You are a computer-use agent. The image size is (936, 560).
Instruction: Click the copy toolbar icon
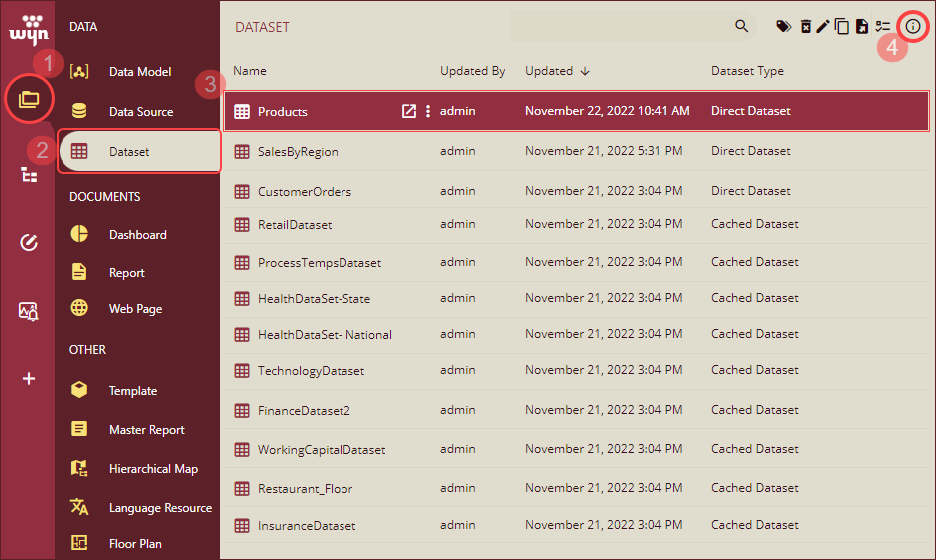tap(842, 26)
